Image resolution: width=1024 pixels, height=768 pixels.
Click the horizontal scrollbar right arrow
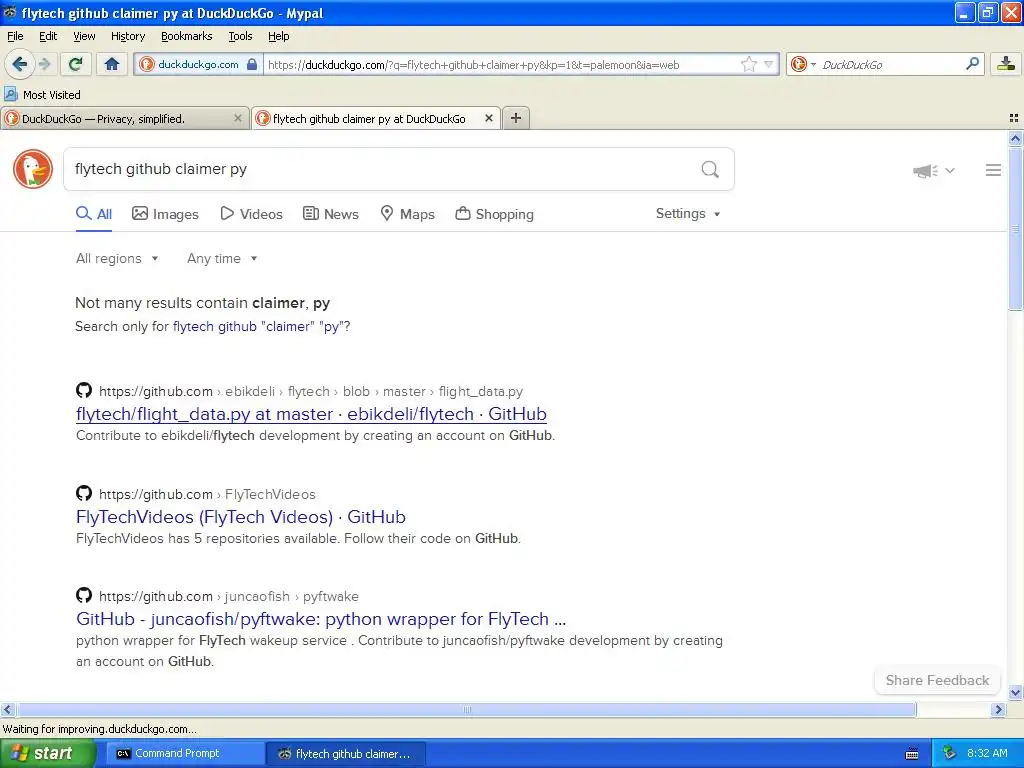[x=998, y=709]
